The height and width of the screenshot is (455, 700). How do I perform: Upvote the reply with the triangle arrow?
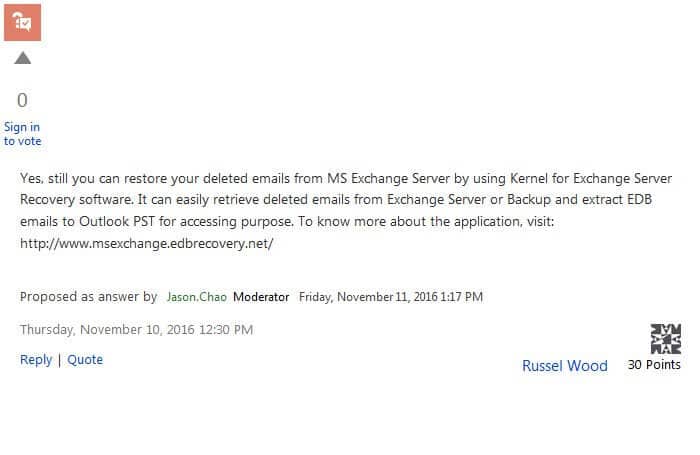coord(22,58)
